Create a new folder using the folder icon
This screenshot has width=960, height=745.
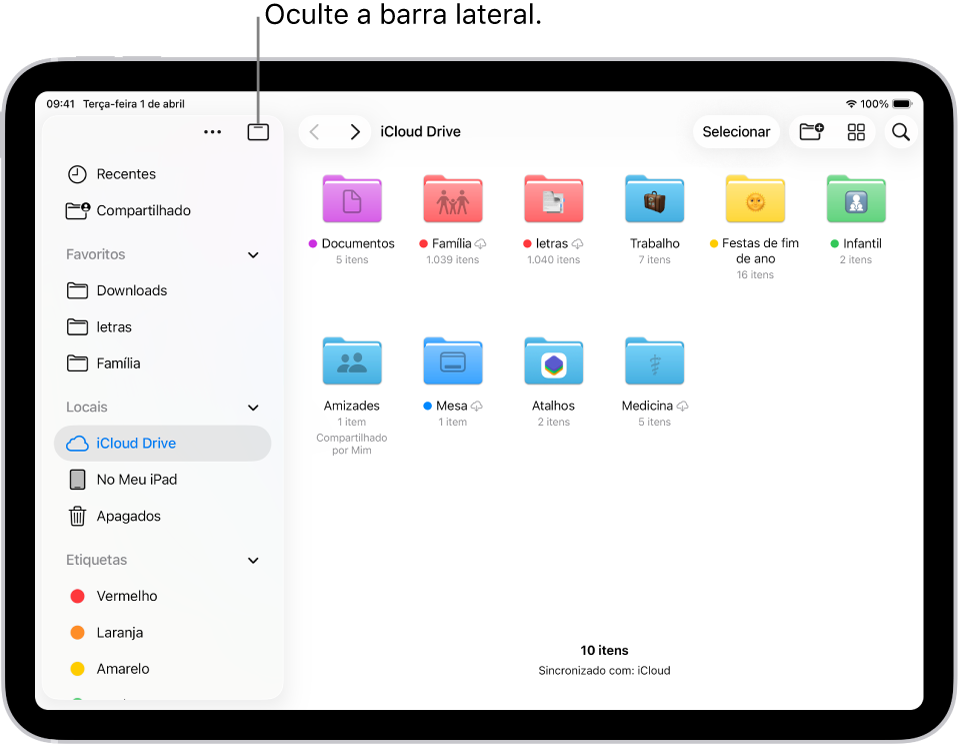click(x=811, y=131)
